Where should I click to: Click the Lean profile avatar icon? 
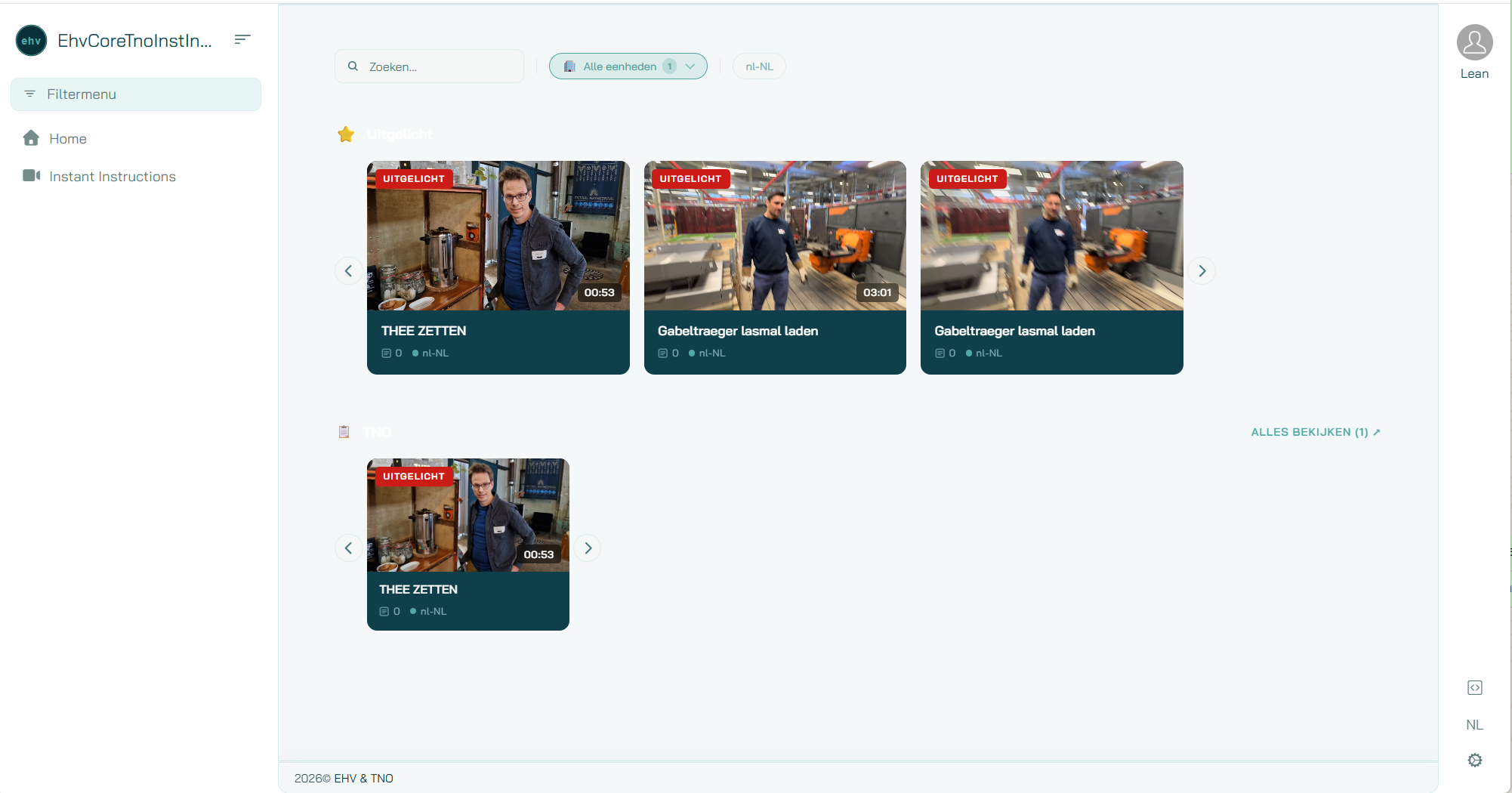[1475, 42]
